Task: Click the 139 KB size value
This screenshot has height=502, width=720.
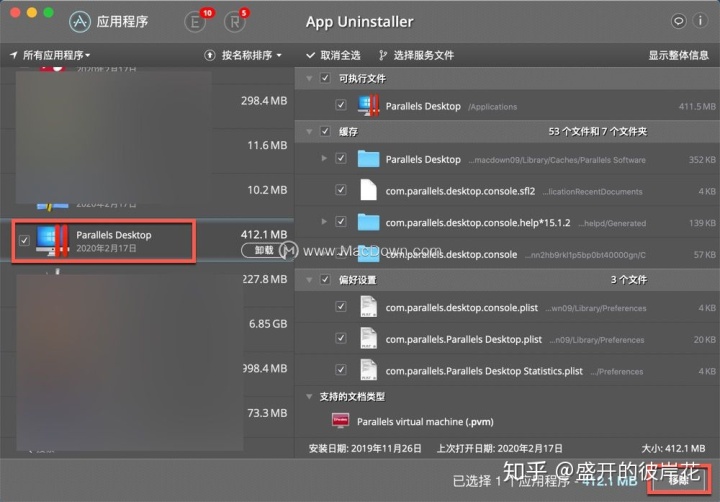Action: click(x=702, y=223)
